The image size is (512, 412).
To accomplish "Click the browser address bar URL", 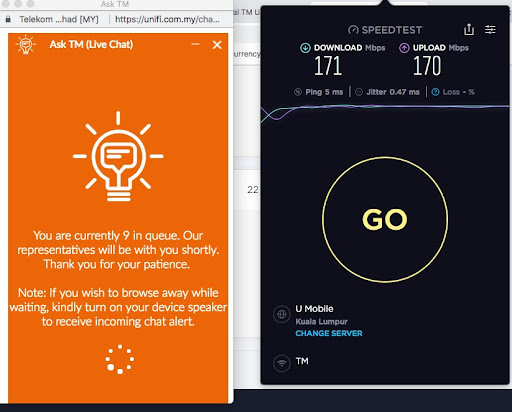I will point(167,19).
